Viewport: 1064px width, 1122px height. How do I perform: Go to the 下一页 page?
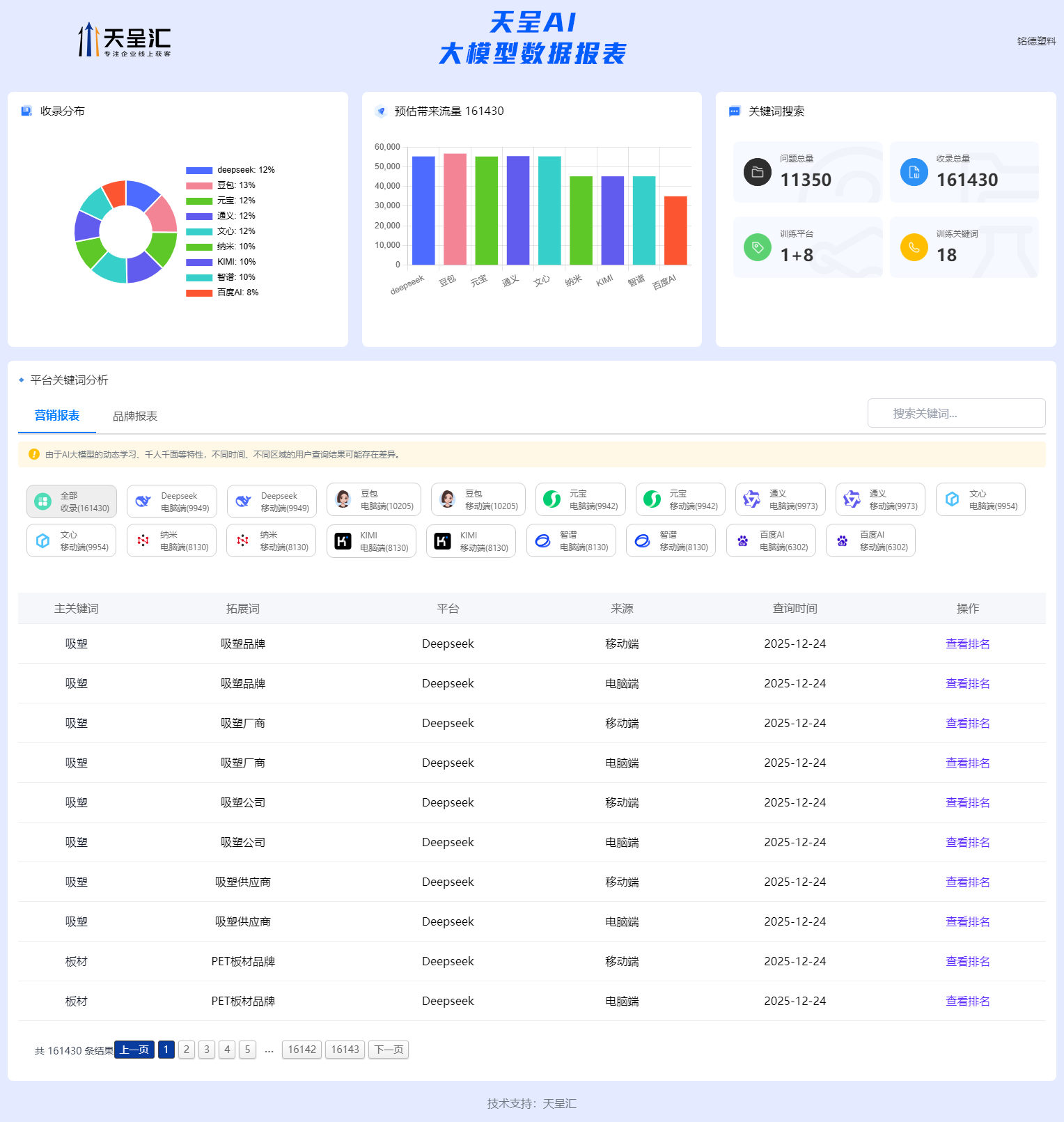[x=389, y=1050]
